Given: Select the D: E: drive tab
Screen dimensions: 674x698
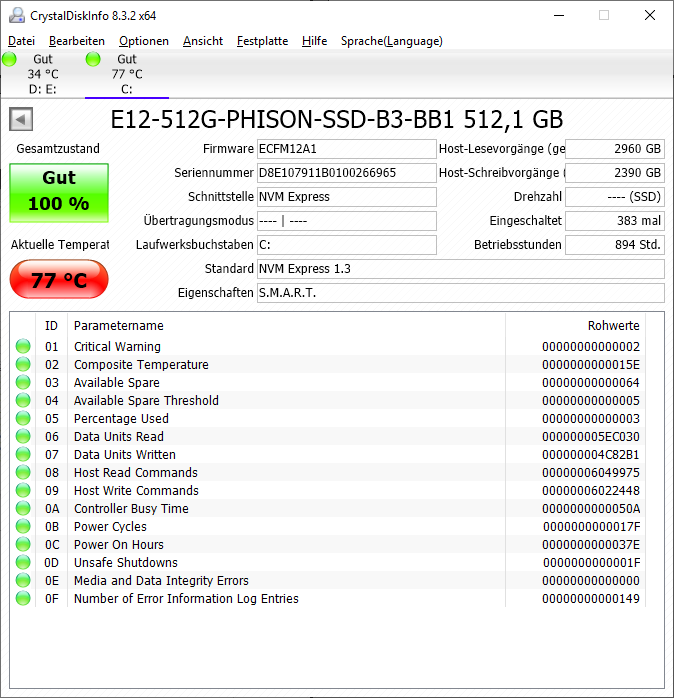Looking at the screenshot, I should pos(42,74).
